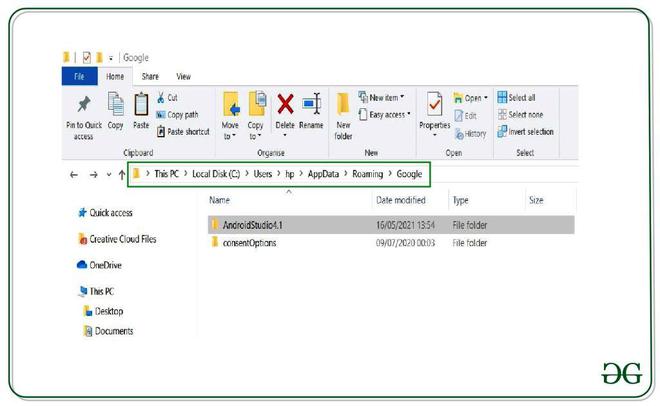Select This PC in navigation pane
Image resolution: width=660 pixels, height=406 pixels.
(x=96, y=291)
